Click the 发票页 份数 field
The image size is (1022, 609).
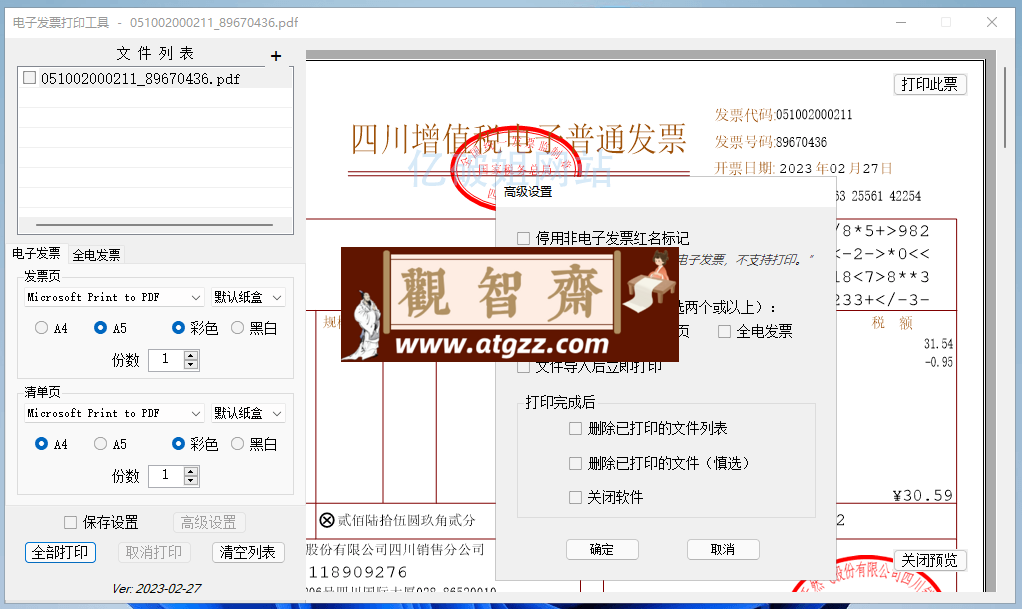point(167,360)
